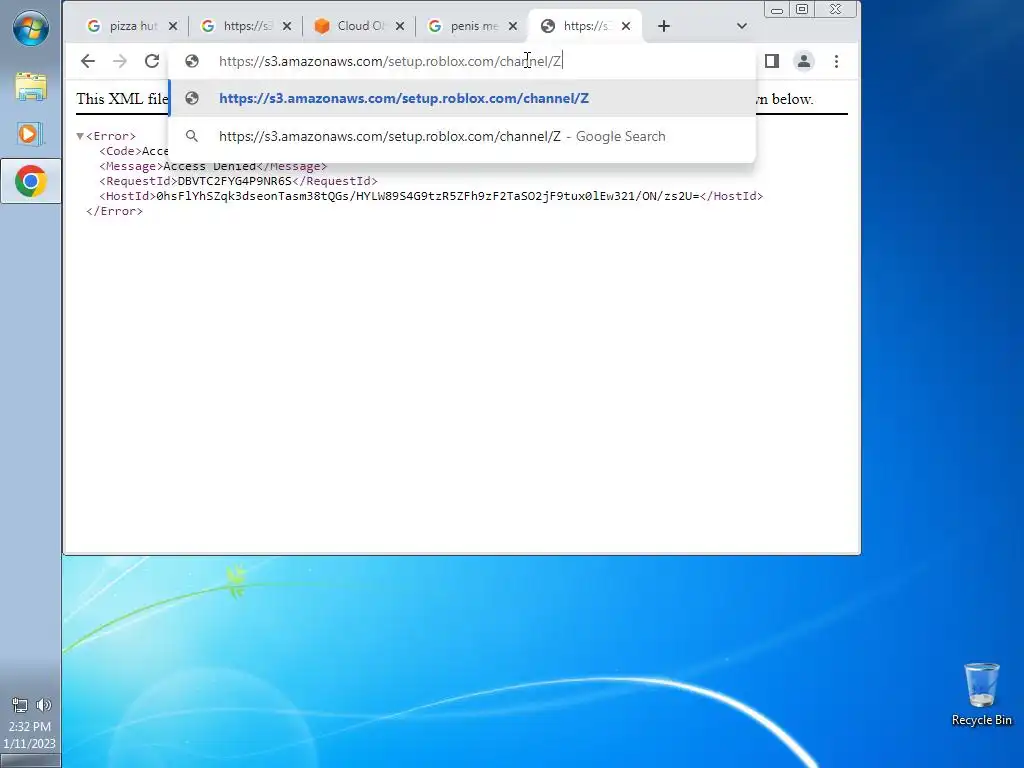
Task: Open Chrome's three-dot menu
Action: tap(837, 61)
